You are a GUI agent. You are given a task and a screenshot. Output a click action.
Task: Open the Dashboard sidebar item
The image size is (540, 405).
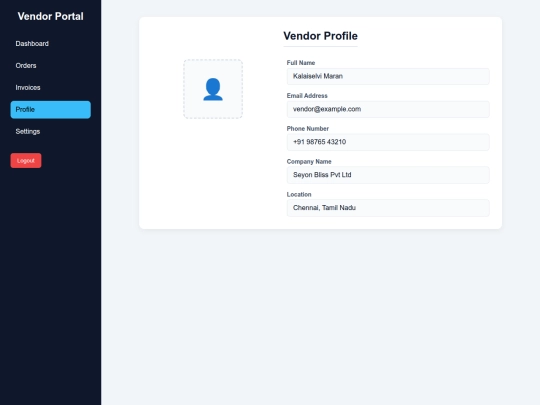50,44
